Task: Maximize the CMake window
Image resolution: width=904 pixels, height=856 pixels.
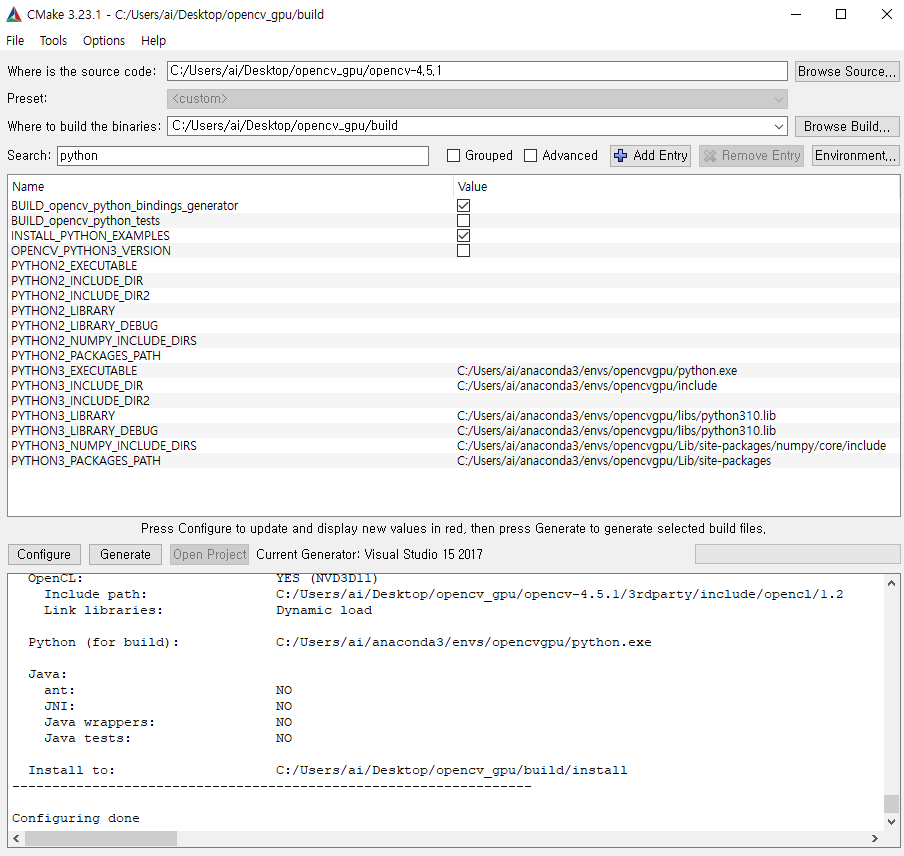Action: coord(841,14)
